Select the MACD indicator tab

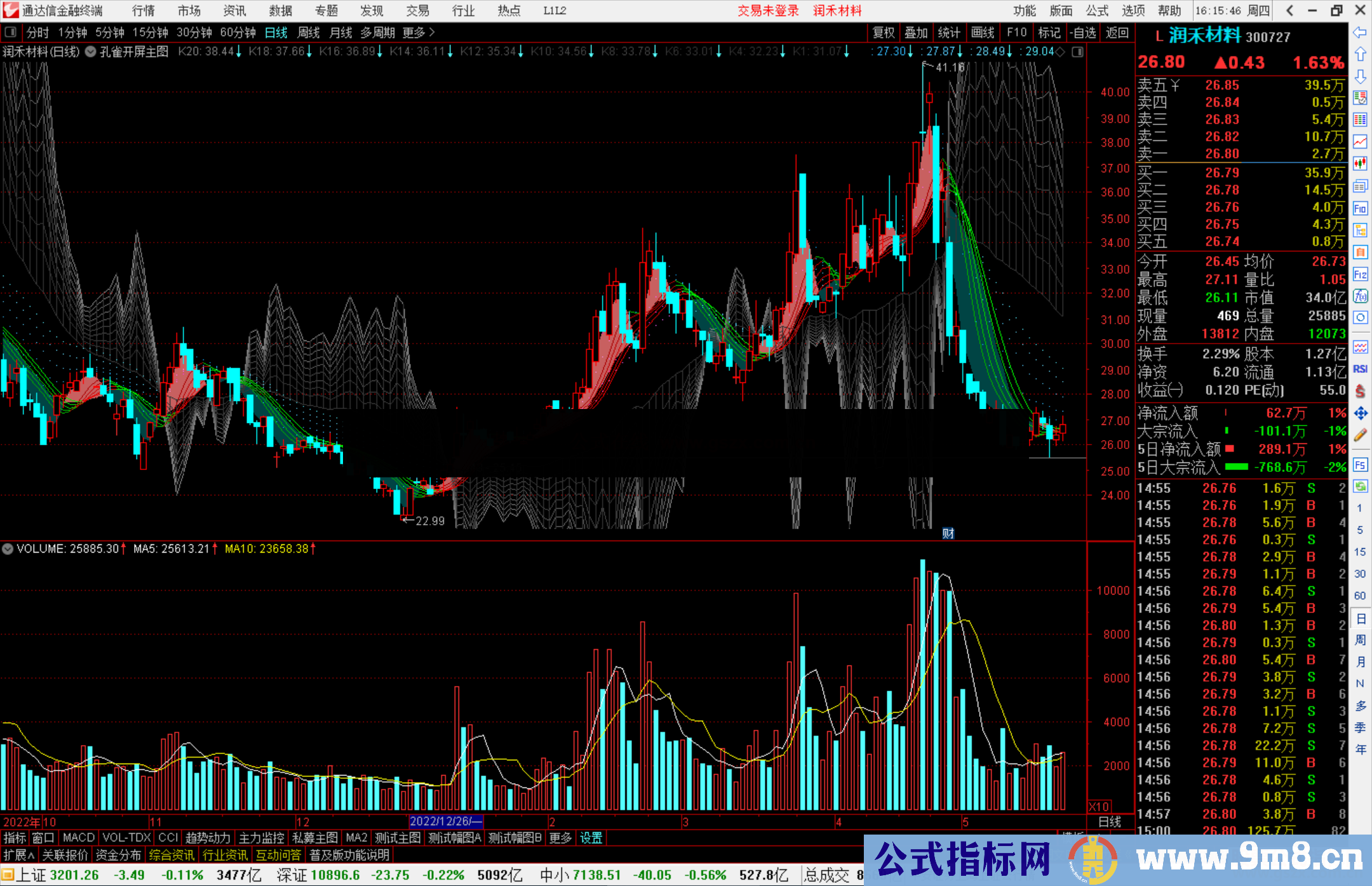(x=78, y=838)
